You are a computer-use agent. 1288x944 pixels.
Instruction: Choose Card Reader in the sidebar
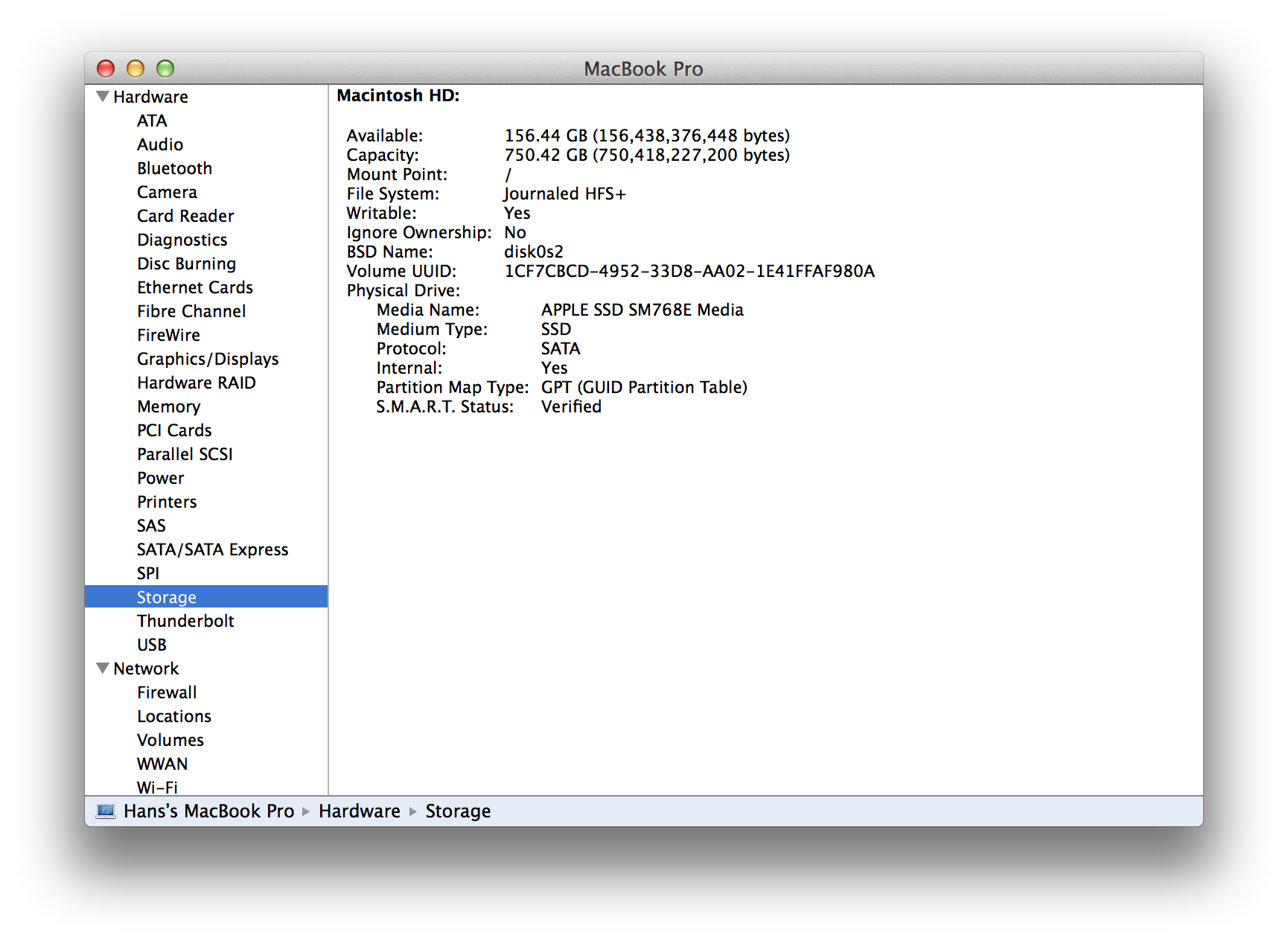[185, 216]
